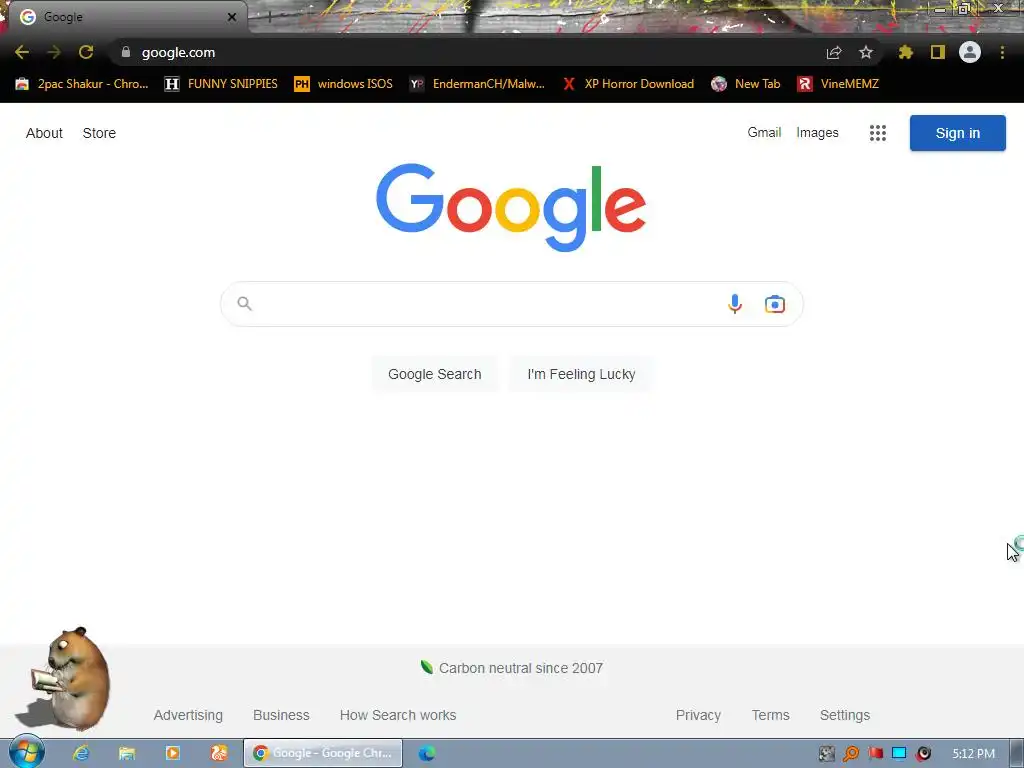Open the 2pac Shakur bookmark
The width and height of the screenshot is (1024, 768).
click(82, 84)
